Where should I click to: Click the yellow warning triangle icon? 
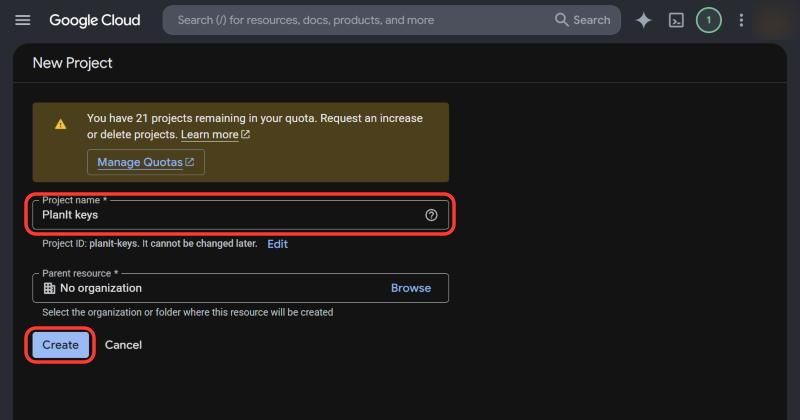[60, 124]
